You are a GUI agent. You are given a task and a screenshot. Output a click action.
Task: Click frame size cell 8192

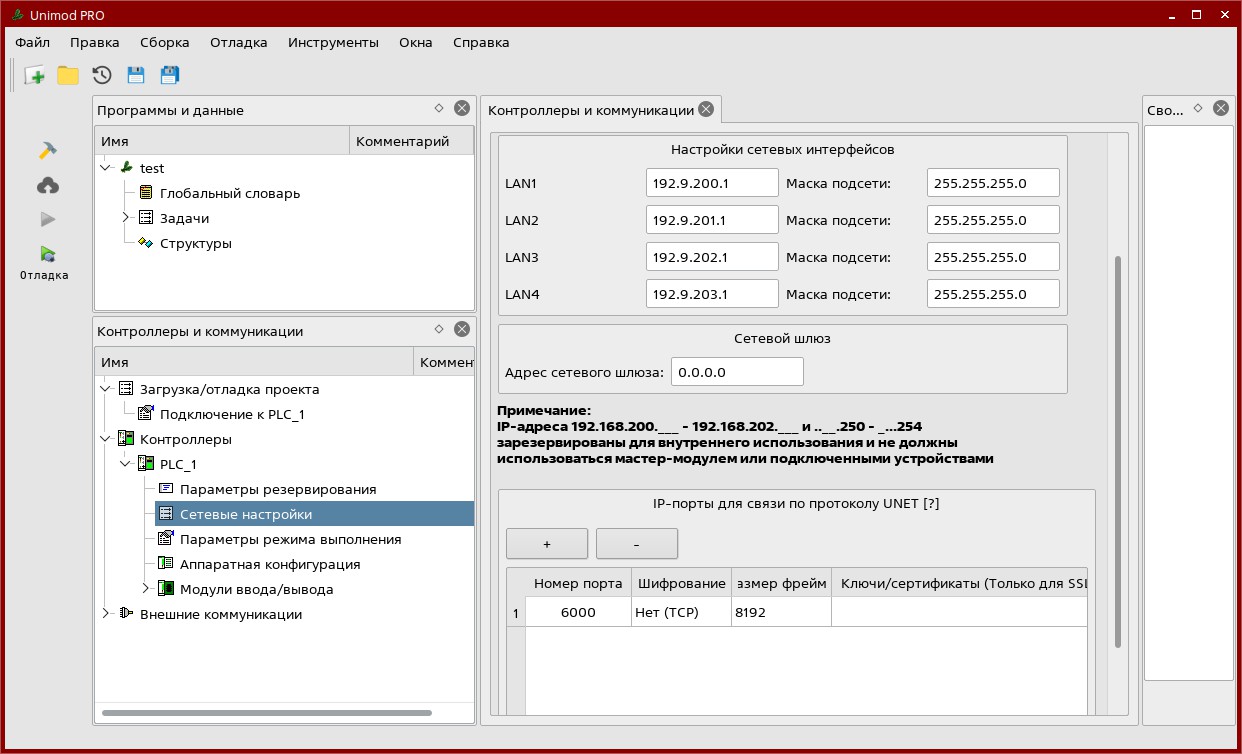tap(781, 612)
